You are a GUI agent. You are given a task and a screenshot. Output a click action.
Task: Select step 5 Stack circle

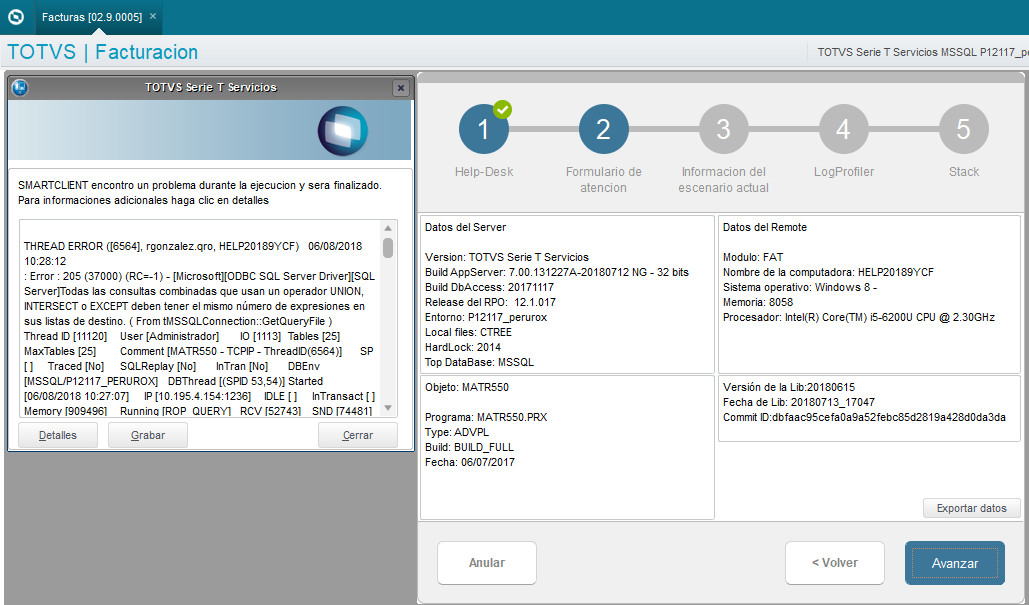click(x=963, y=129)
